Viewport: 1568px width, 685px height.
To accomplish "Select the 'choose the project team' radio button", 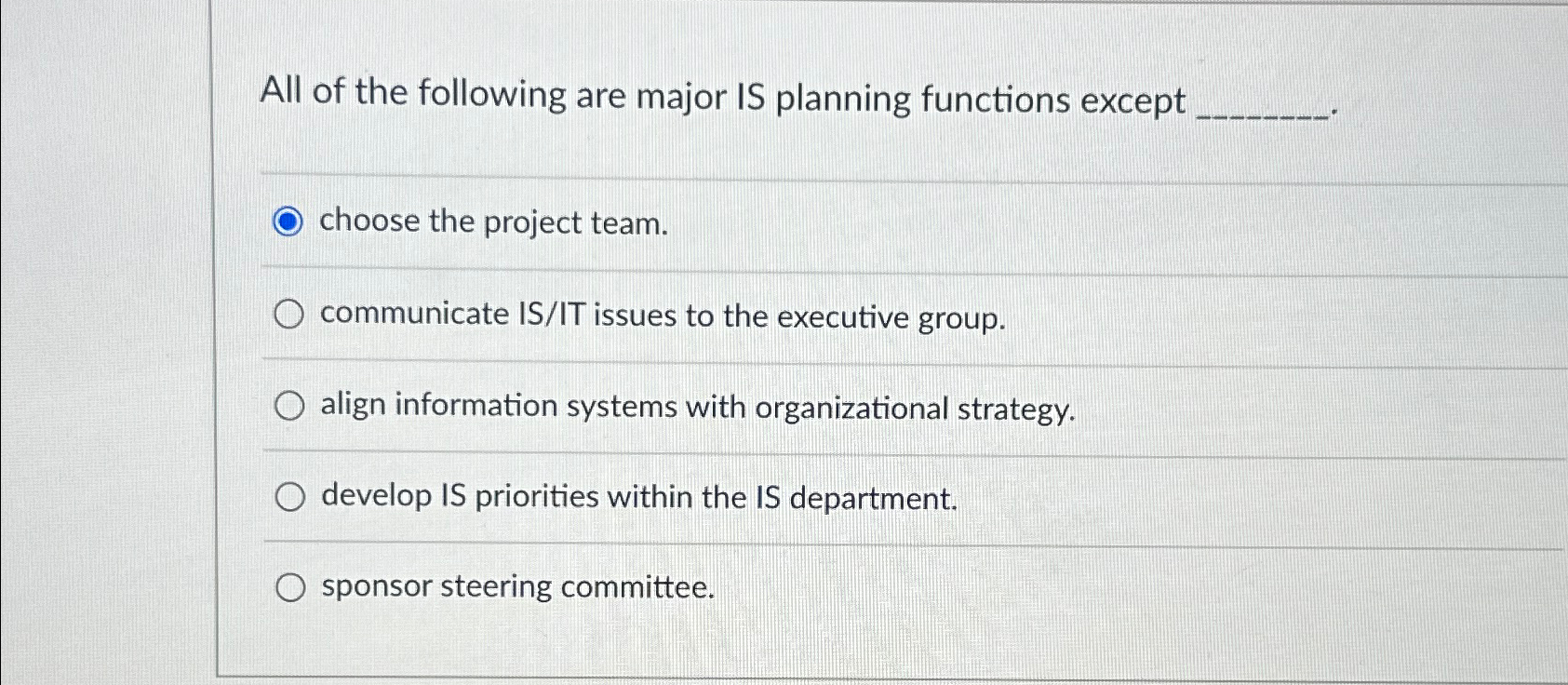I will [288, 222].
